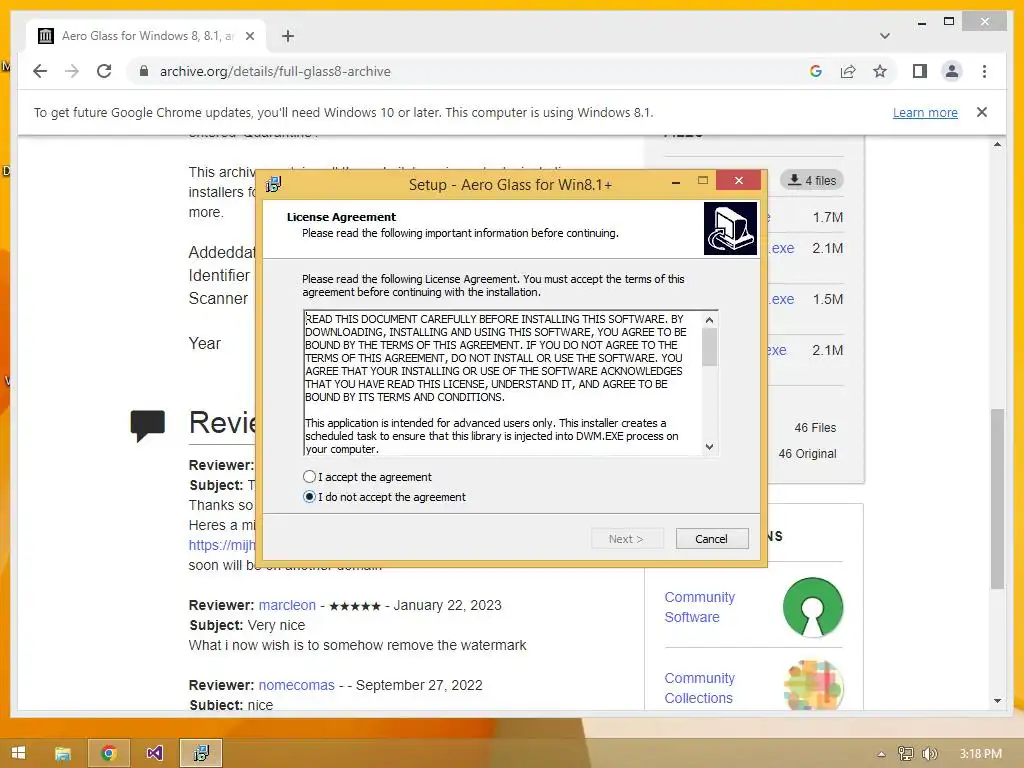
Task: Open Visual Studio from the taskbar
Action: [x=155, y=753]
